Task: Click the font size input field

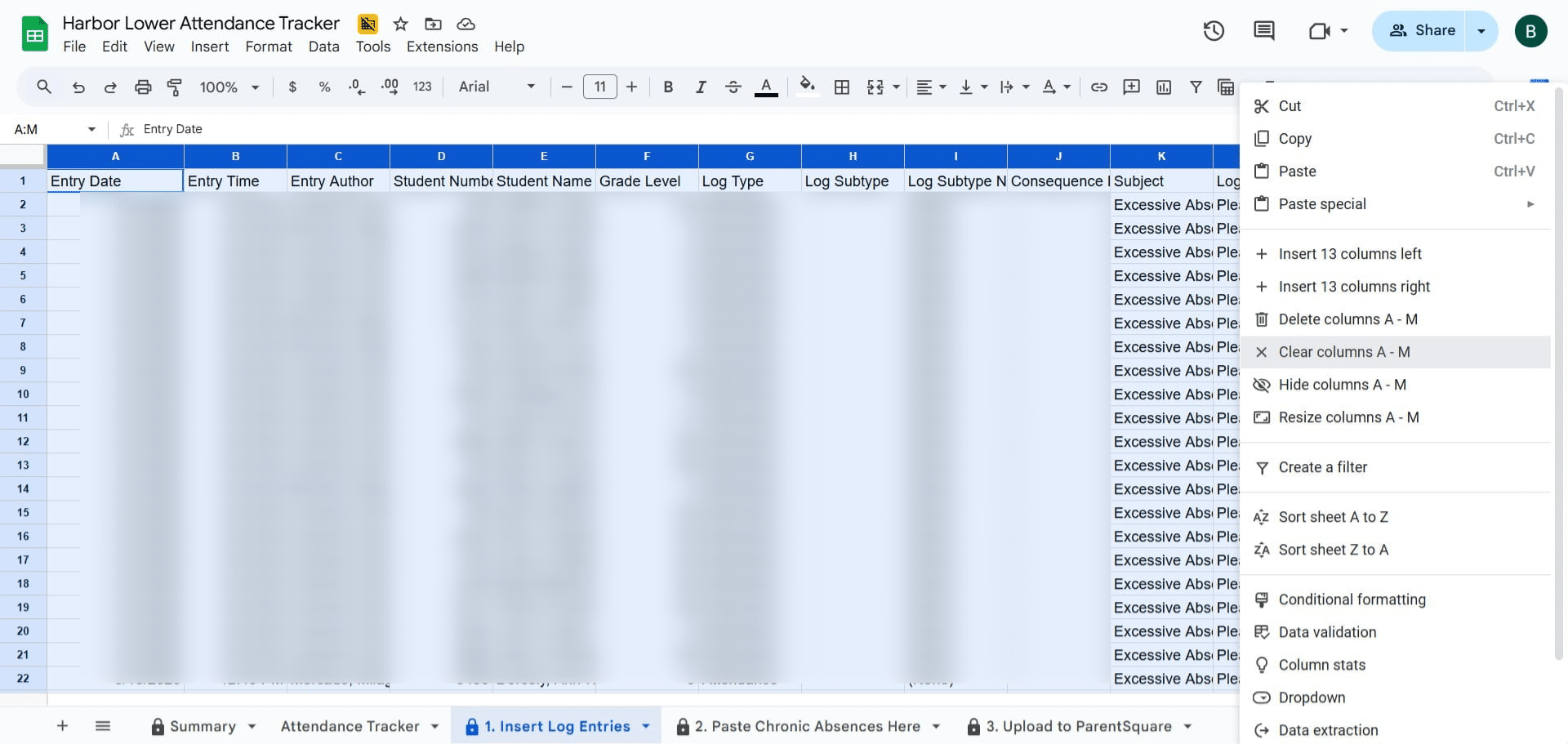Action: (x=600, y=87)
